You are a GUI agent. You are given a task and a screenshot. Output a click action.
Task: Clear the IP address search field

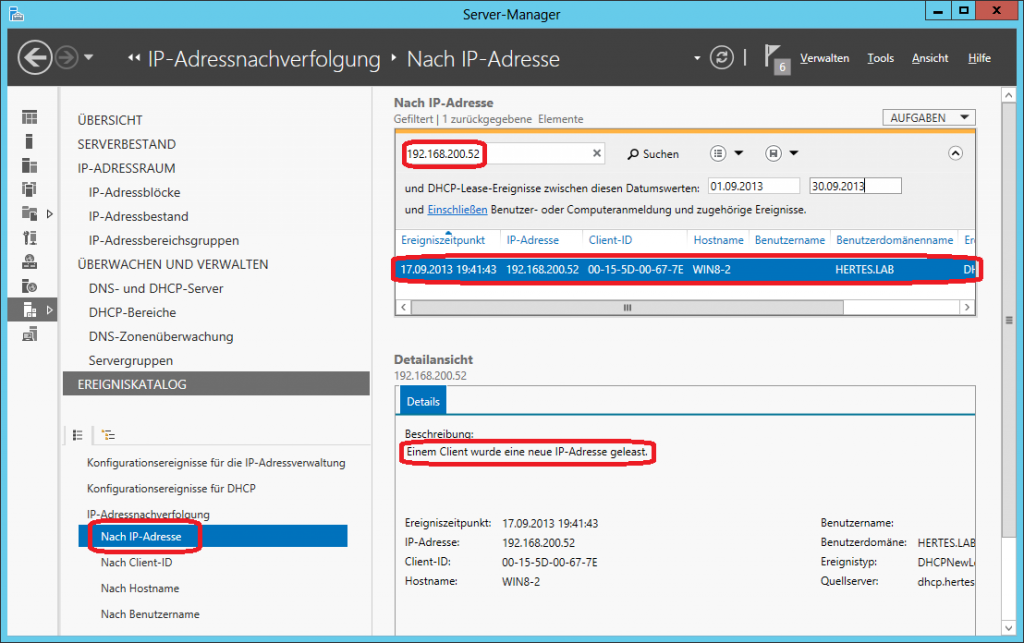pyautogui.click(x=597, y=154)
